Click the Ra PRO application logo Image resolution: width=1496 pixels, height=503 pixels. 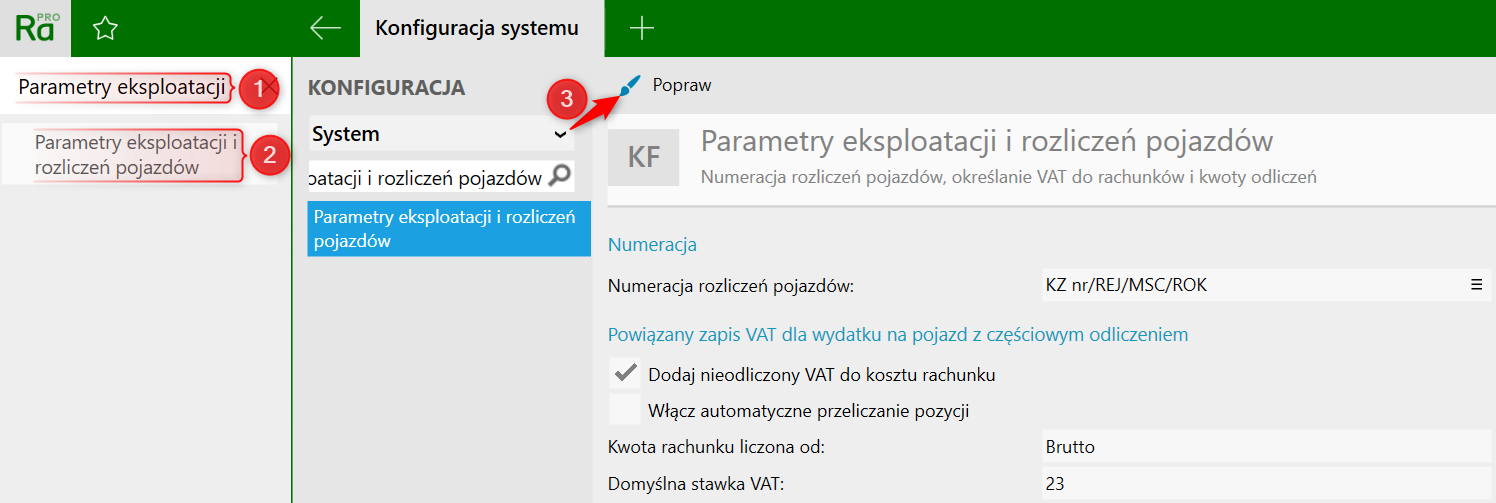click(35, 28)
